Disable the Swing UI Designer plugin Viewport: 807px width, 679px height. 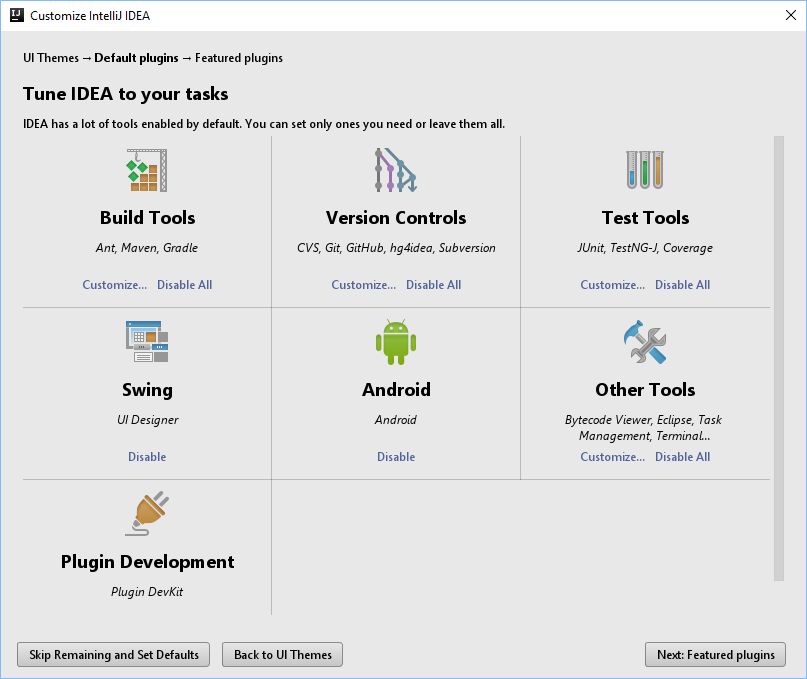coord(147,457)
